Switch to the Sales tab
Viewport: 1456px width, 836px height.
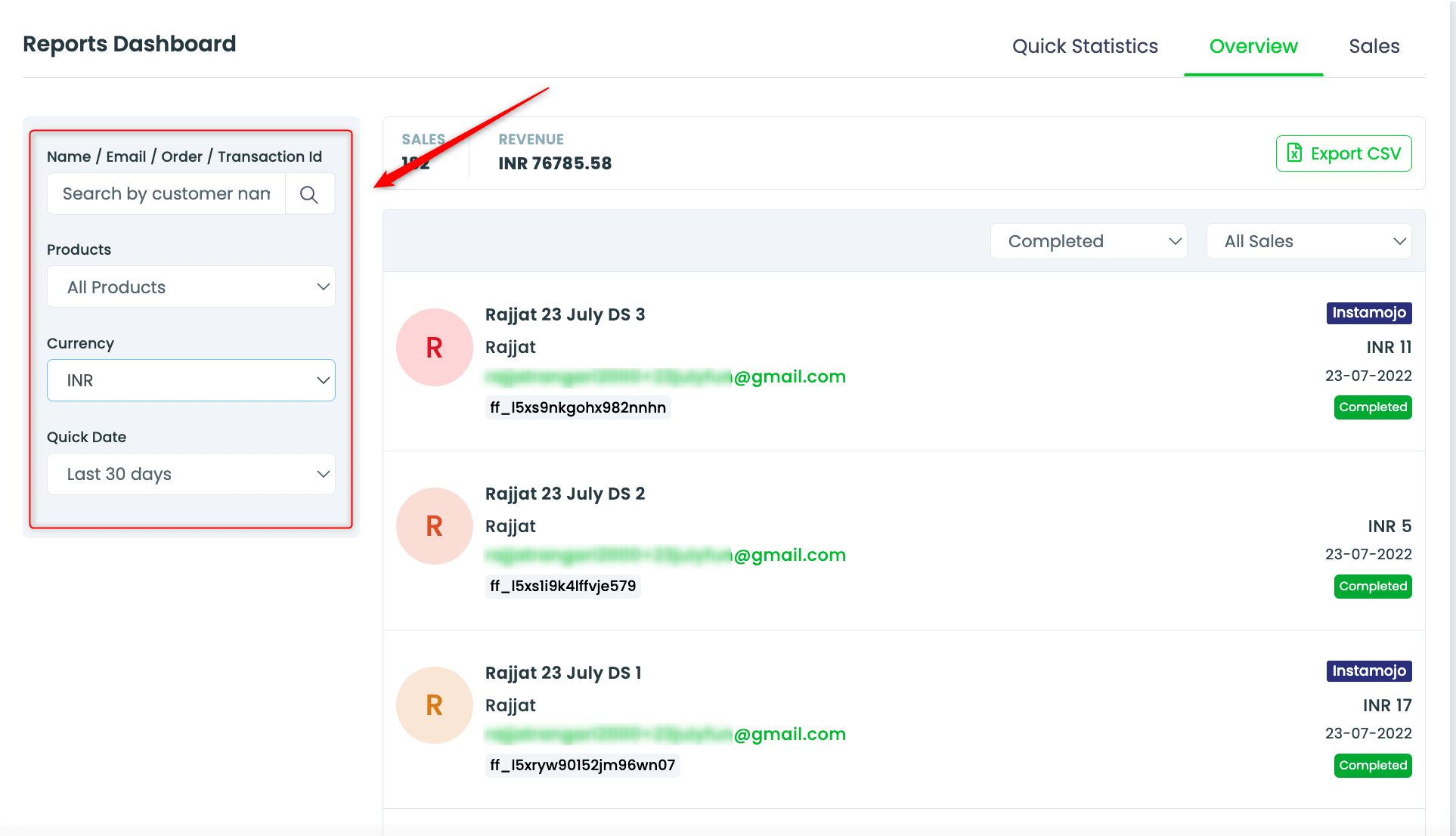tap(1374, 46)
